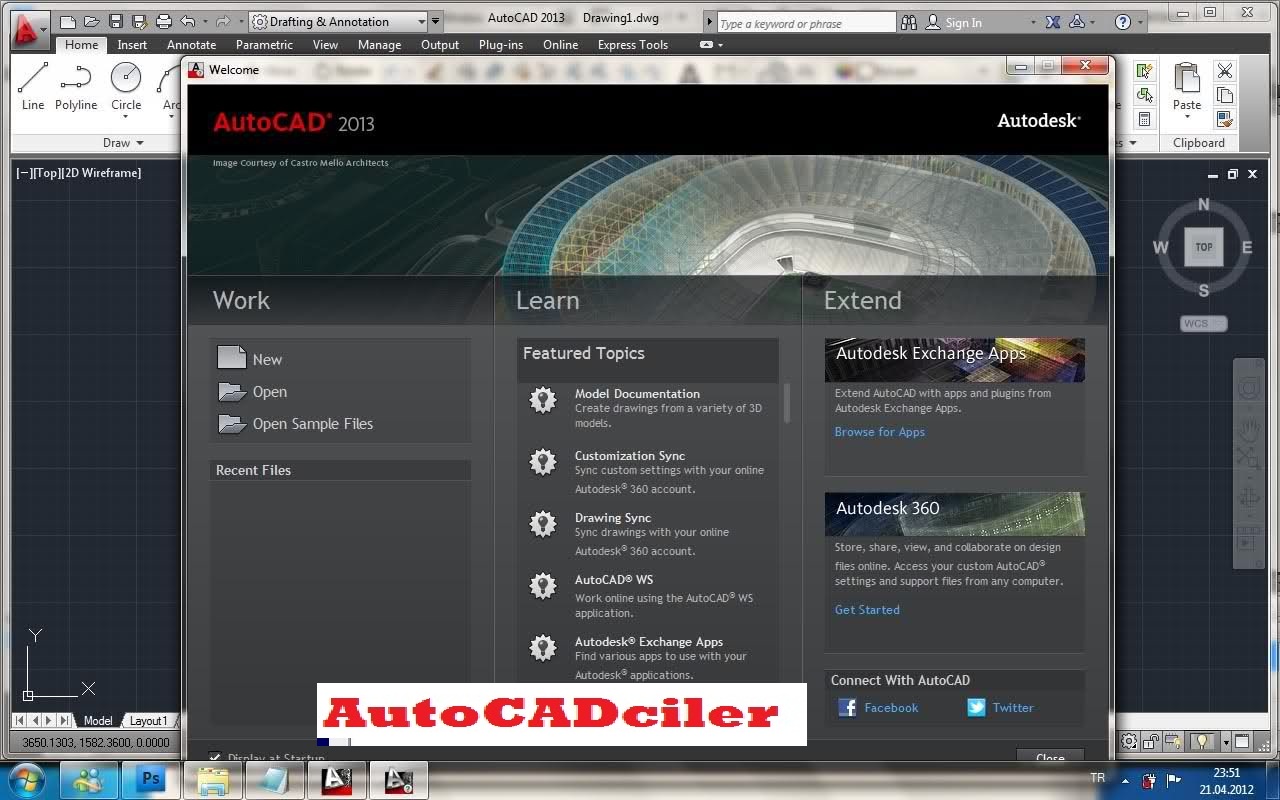Click the Save disk icon in Quick Access toolbar

point(115,21)
